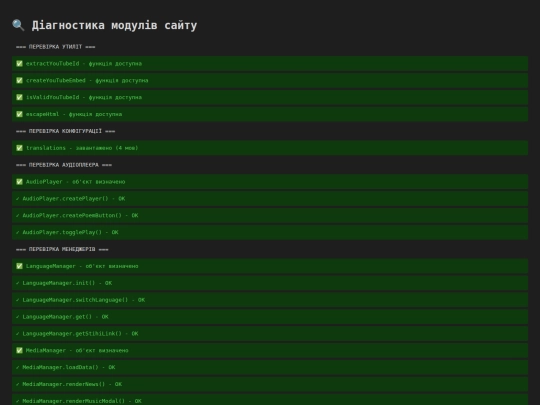540x405 pixels.
Task: Select the 'MediaManager - об'єкт визначено' text
Action: [x=77, y=350]
